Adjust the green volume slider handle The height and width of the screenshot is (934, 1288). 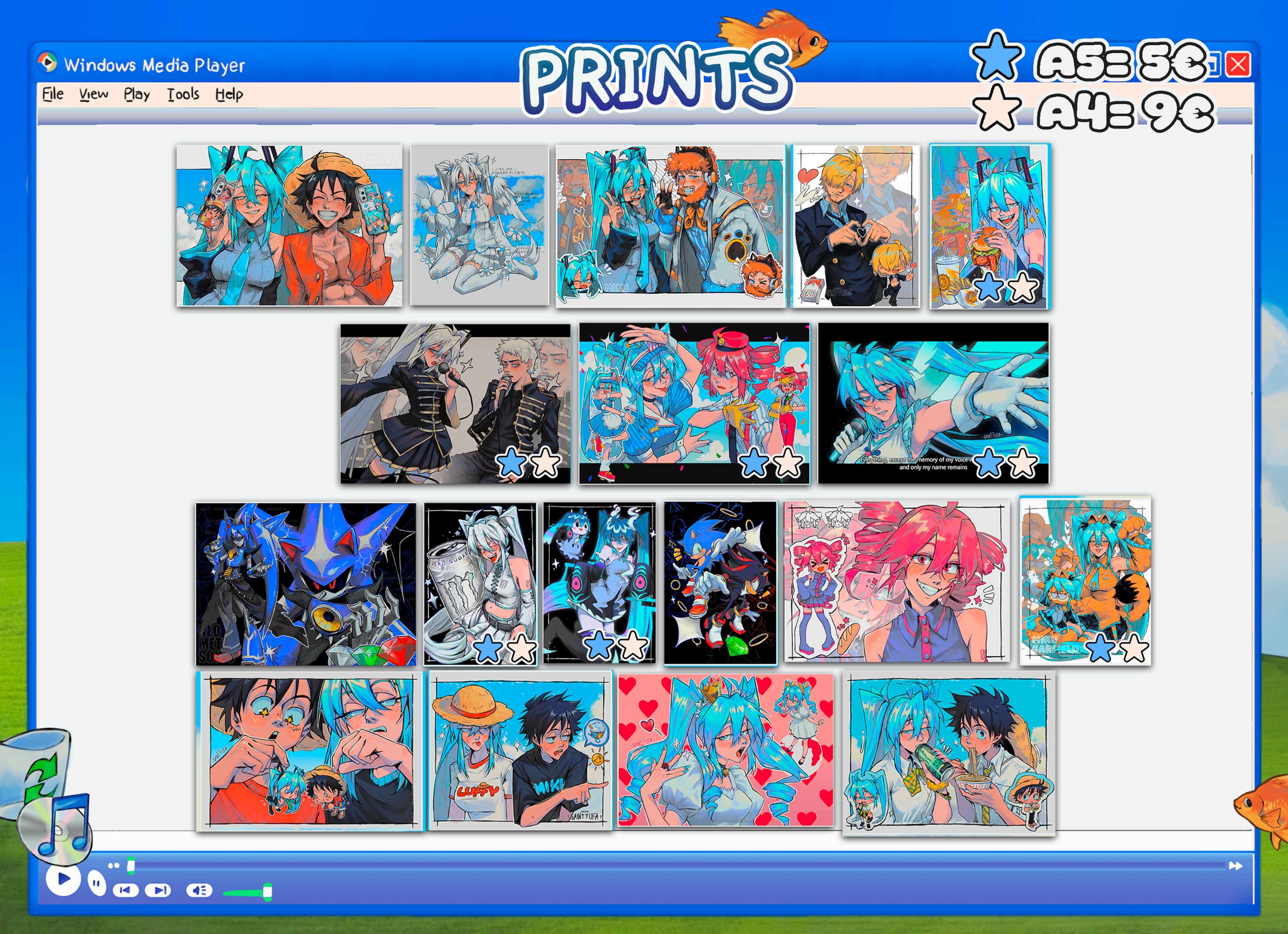267,892
